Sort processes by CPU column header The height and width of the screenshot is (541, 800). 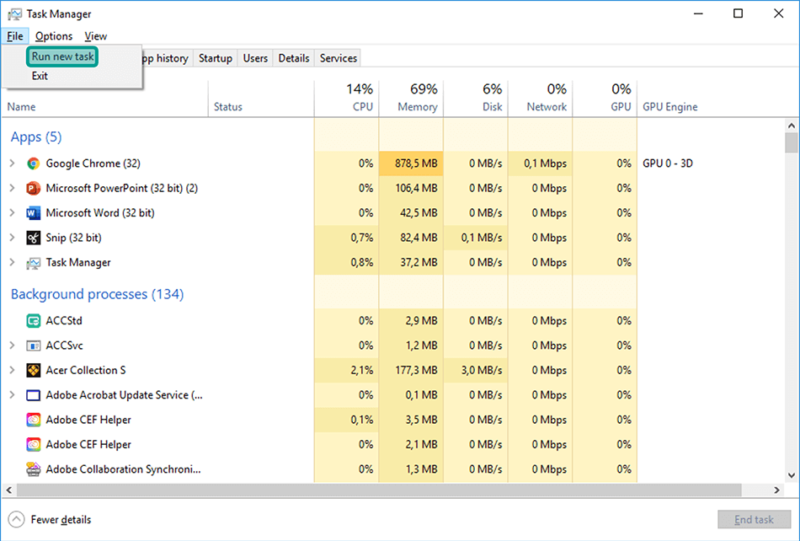347,98
